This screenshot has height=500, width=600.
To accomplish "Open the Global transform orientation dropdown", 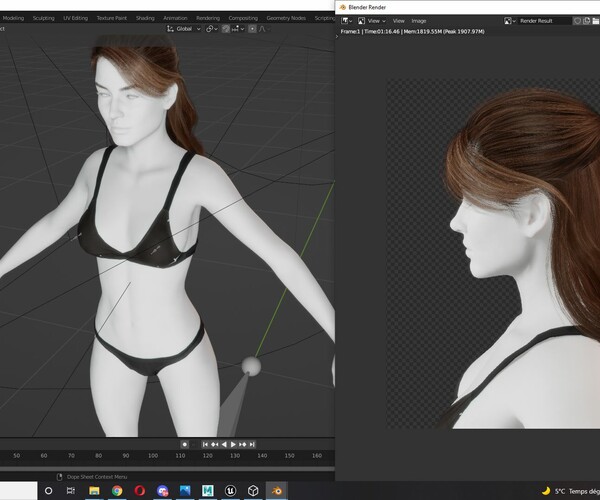I will click(x=184, y=29).
